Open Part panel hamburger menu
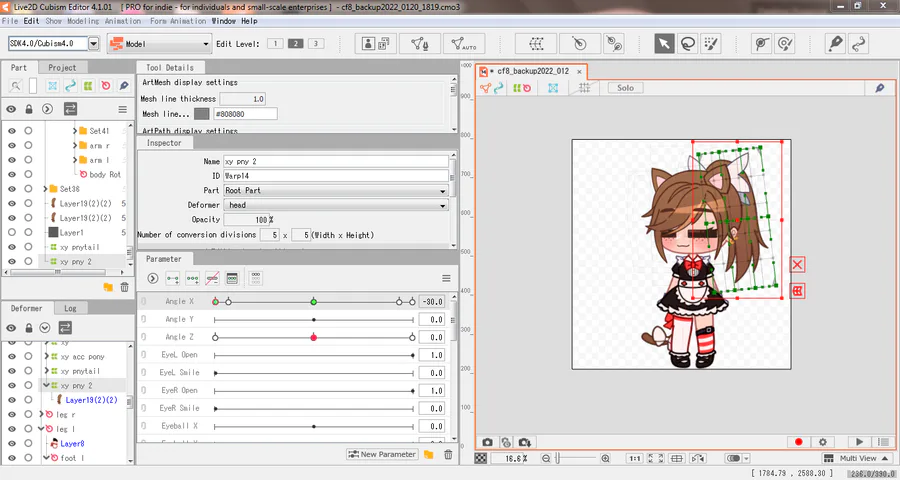The image size is (900, 480). (122, 109)
